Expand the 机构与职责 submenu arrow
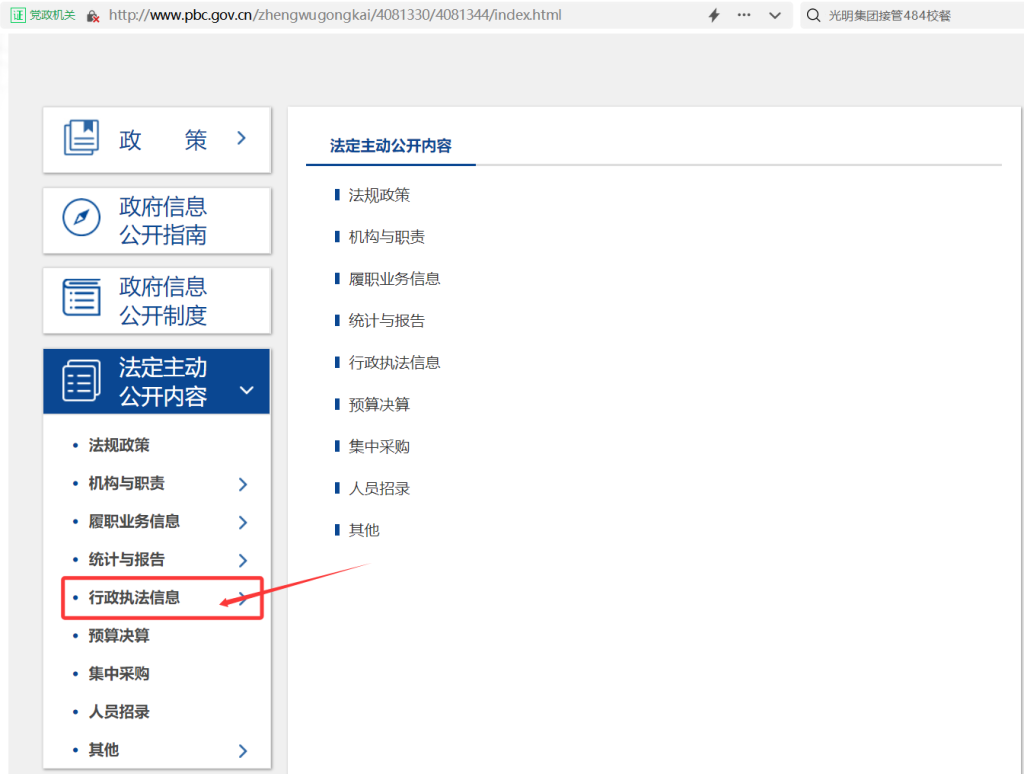1024x774 pixels. [x=243, y=484]
